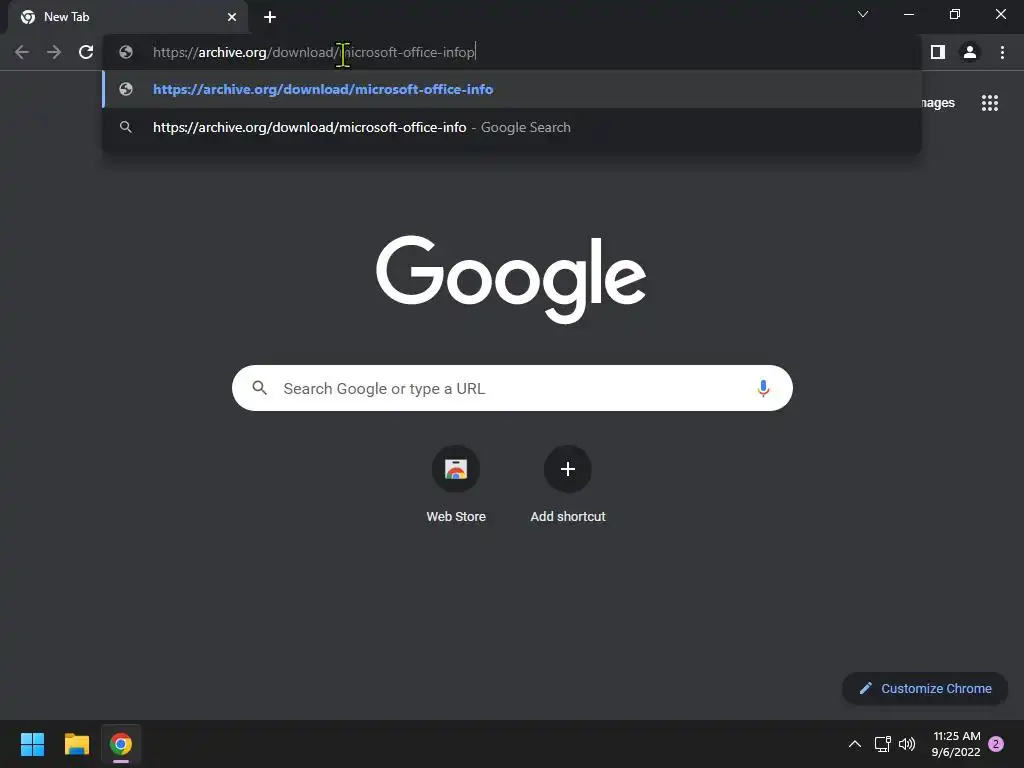The width and height of the screenshot is (1024, 768).
Task: Click the browser Forward arrow
Action: [x=54, y=52]
